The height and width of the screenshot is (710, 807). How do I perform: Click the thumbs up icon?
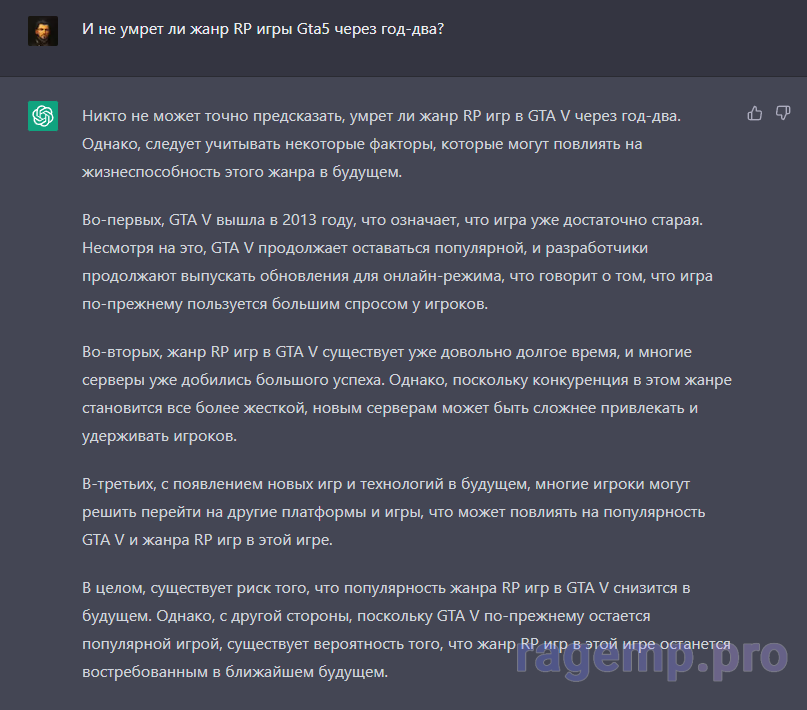[755, 114]
